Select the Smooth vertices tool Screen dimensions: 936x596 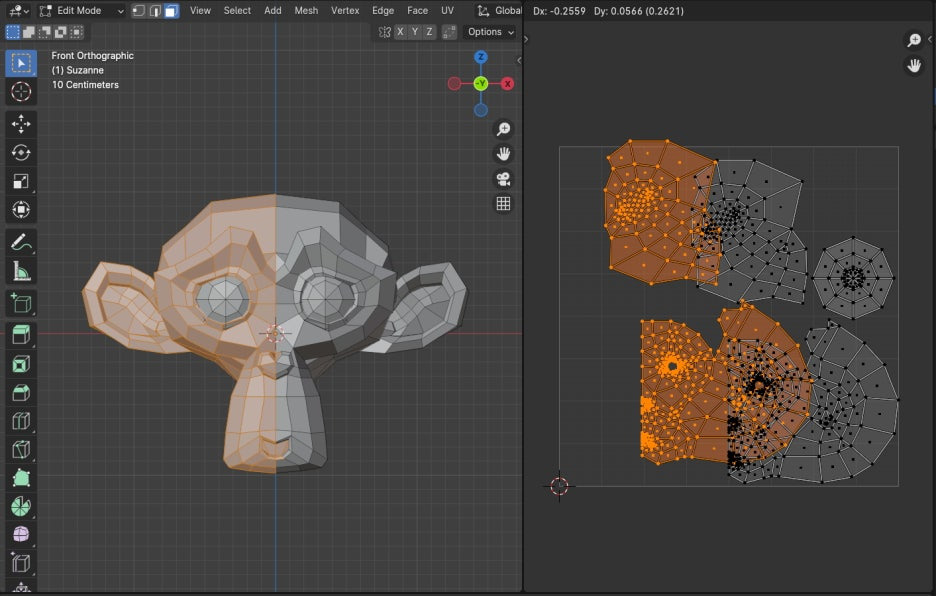[x=21, y=534]
